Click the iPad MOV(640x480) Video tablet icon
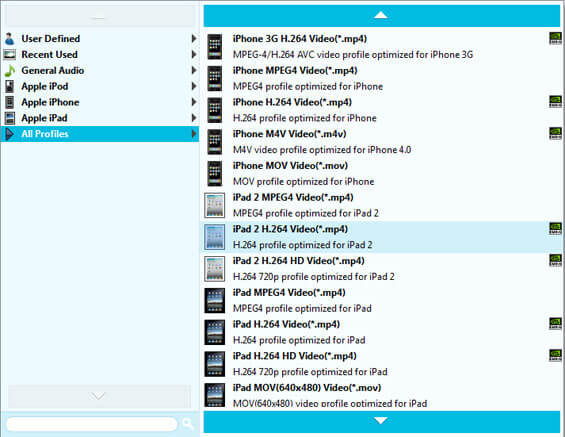This screenshot has height=437, width=565. (215, 395)
